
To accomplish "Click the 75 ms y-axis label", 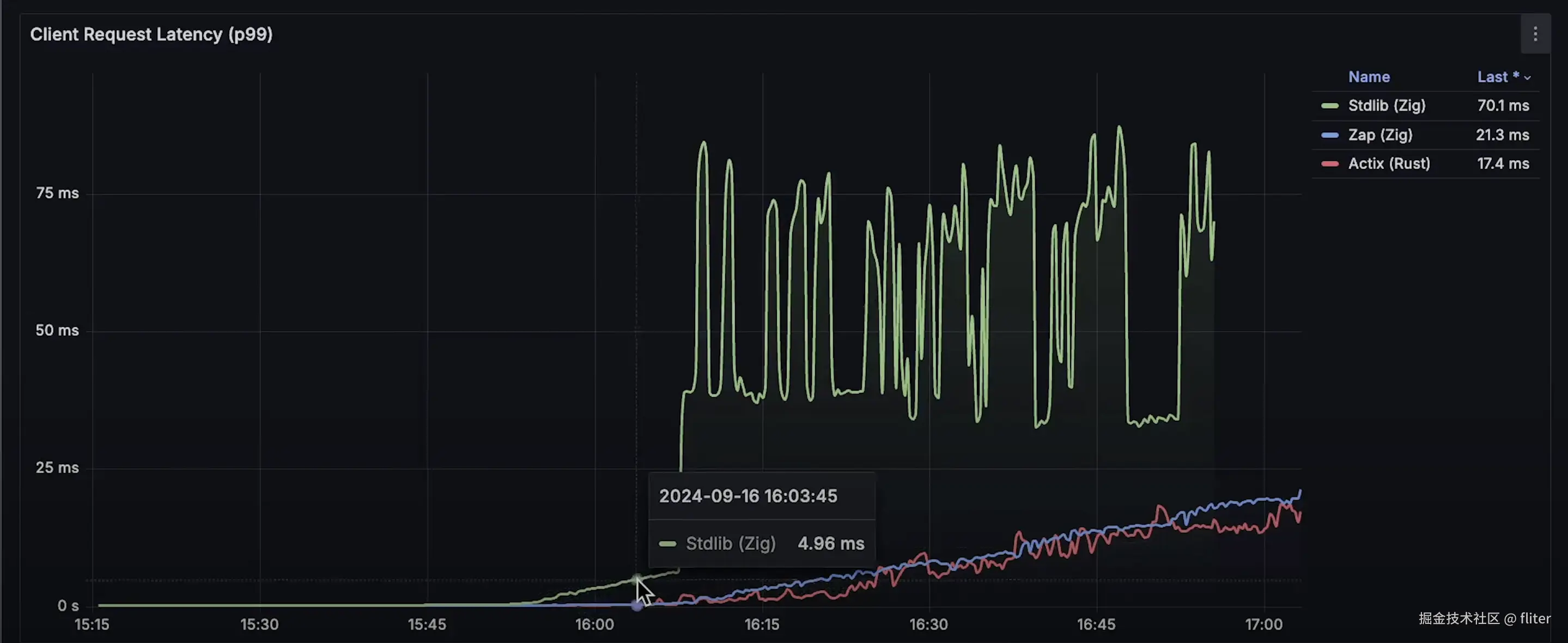I will click(x=57, y=193).
